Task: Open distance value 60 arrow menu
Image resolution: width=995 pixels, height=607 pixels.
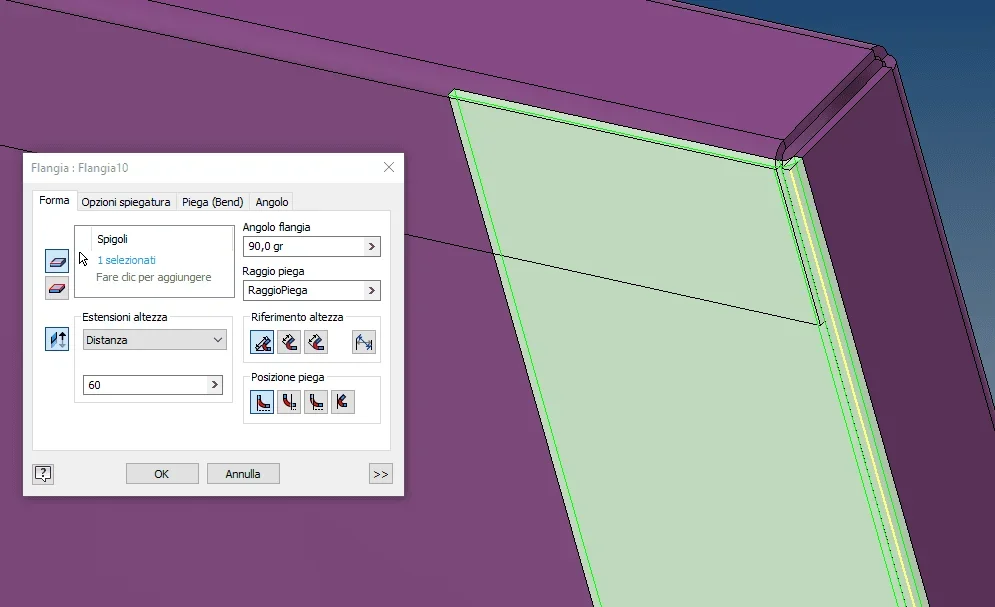Action: 214,384
